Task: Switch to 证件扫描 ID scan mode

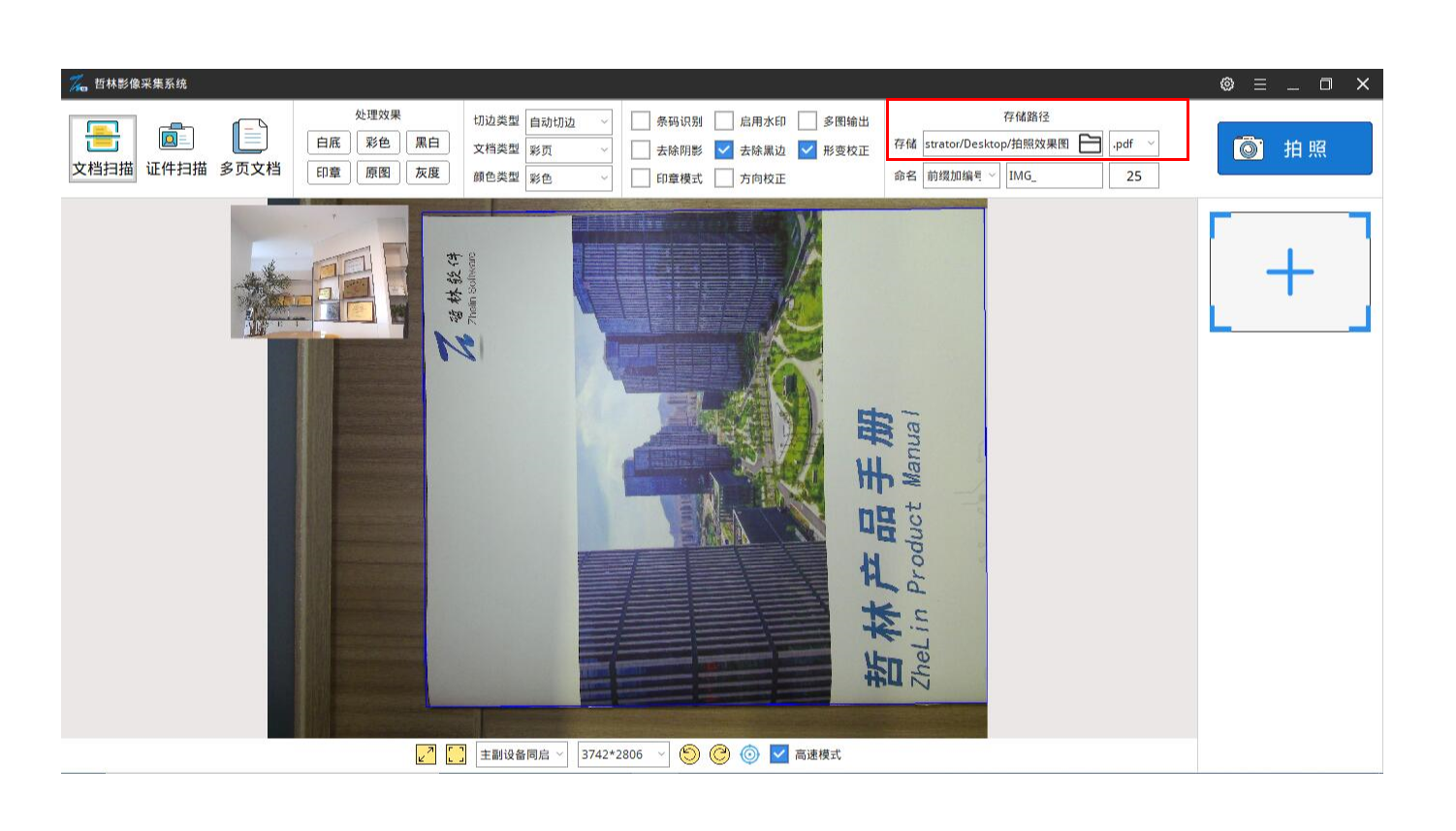Action: tap(176, 148)
